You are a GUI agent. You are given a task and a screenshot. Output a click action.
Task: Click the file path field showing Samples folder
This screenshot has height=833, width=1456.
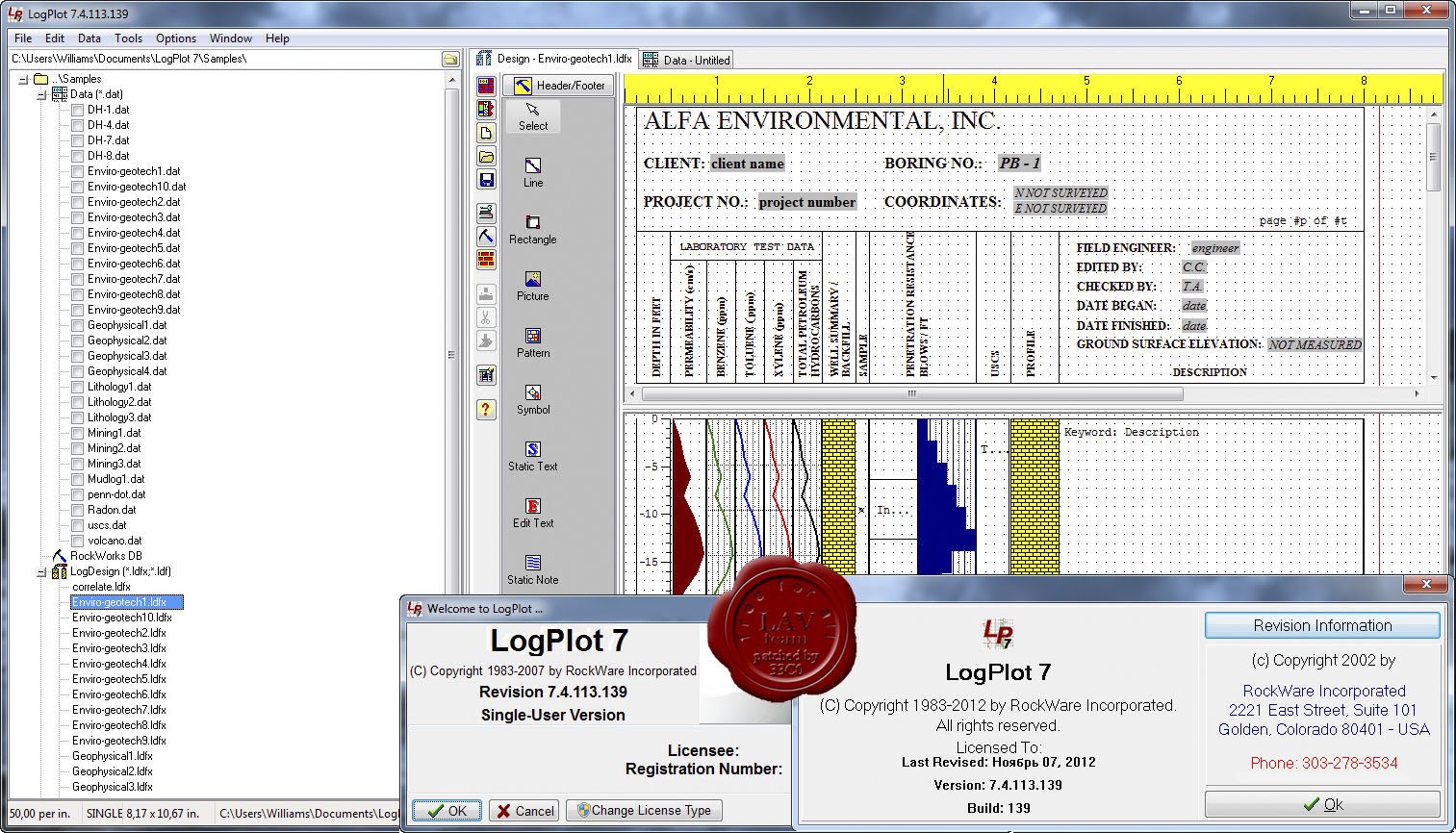tap(223, 59)
